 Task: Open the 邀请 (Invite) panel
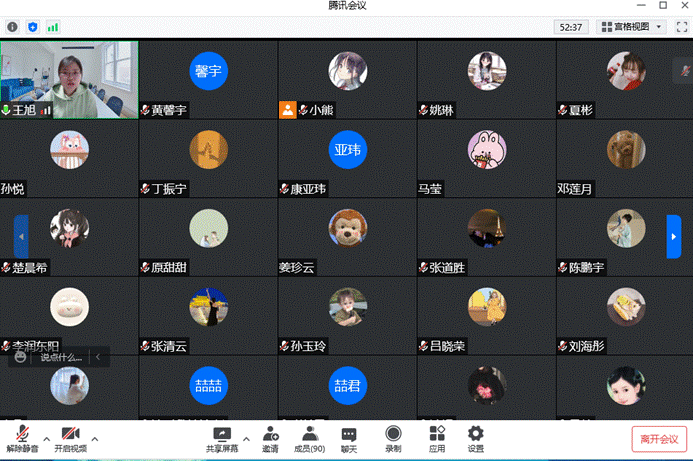pos(271,438)
